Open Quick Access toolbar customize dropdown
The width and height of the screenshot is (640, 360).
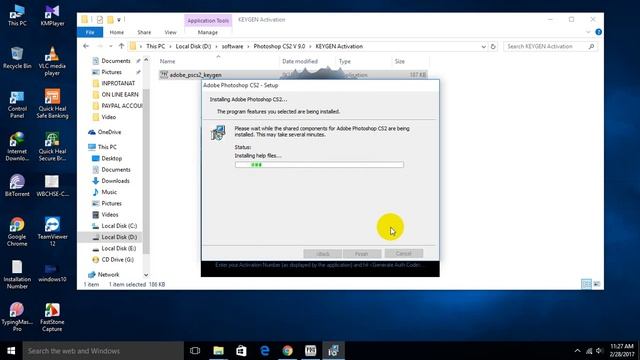click(x=119, y=20)
